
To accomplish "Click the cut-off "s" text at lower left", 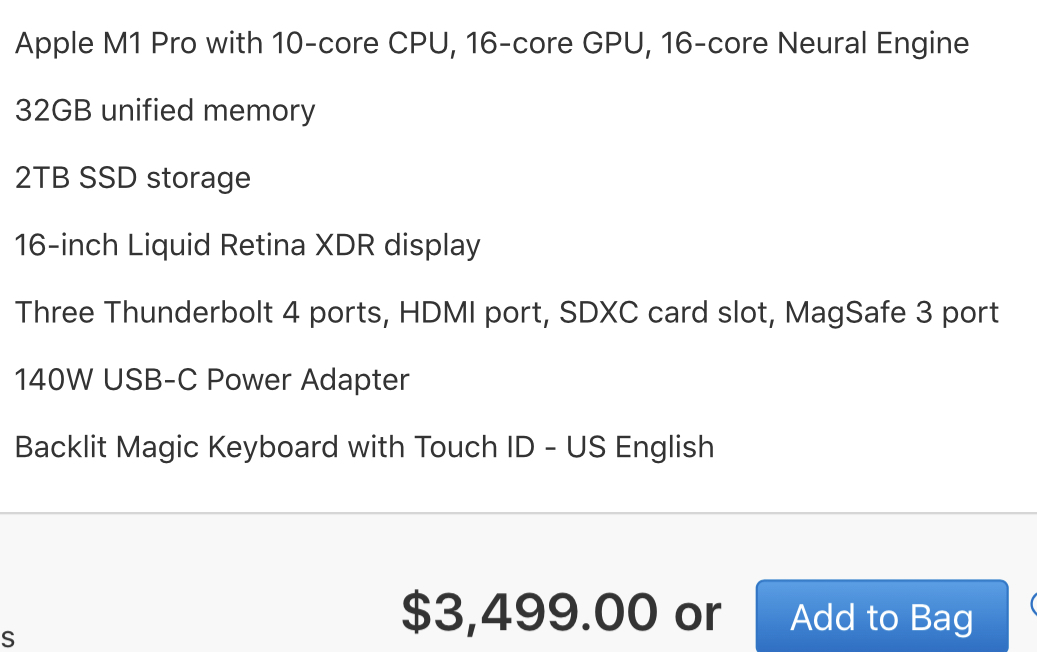I will point(7,636).
